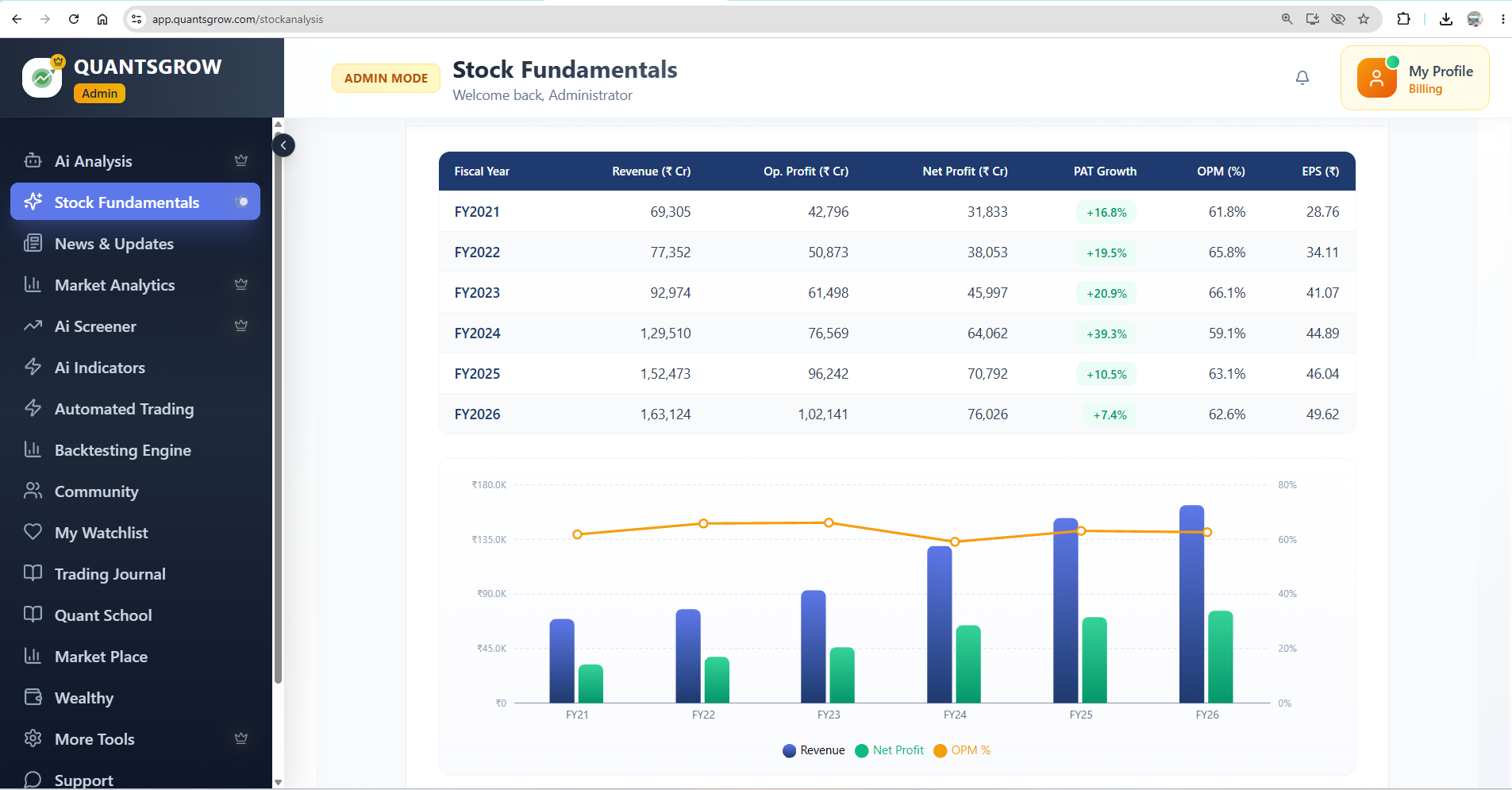This screenshot has width=1512, height=790.
Task: Click the More Tools gear icon
Action: [33, 738]
